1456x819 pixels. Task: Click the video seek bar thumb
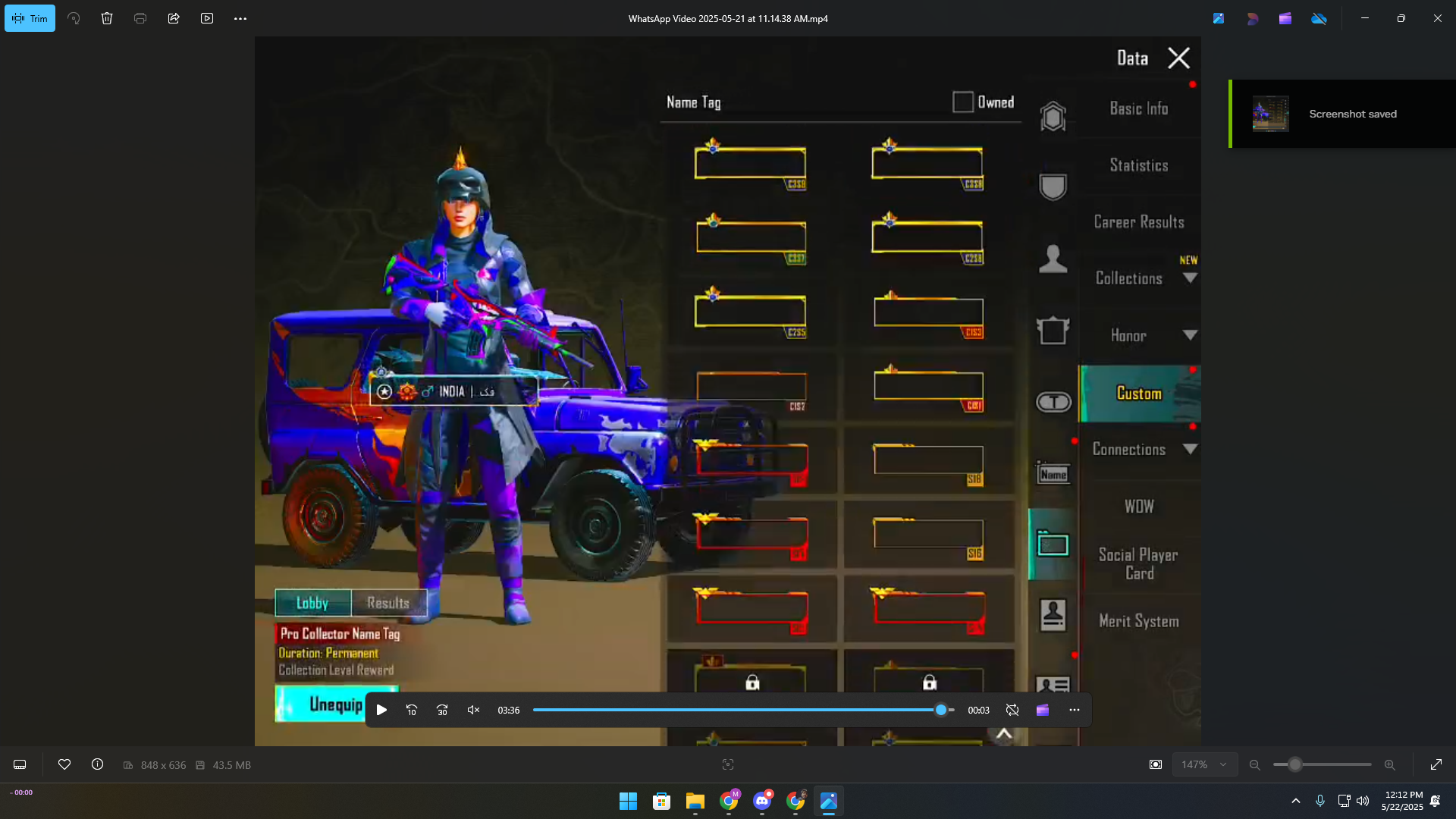[x=941, y=711]
